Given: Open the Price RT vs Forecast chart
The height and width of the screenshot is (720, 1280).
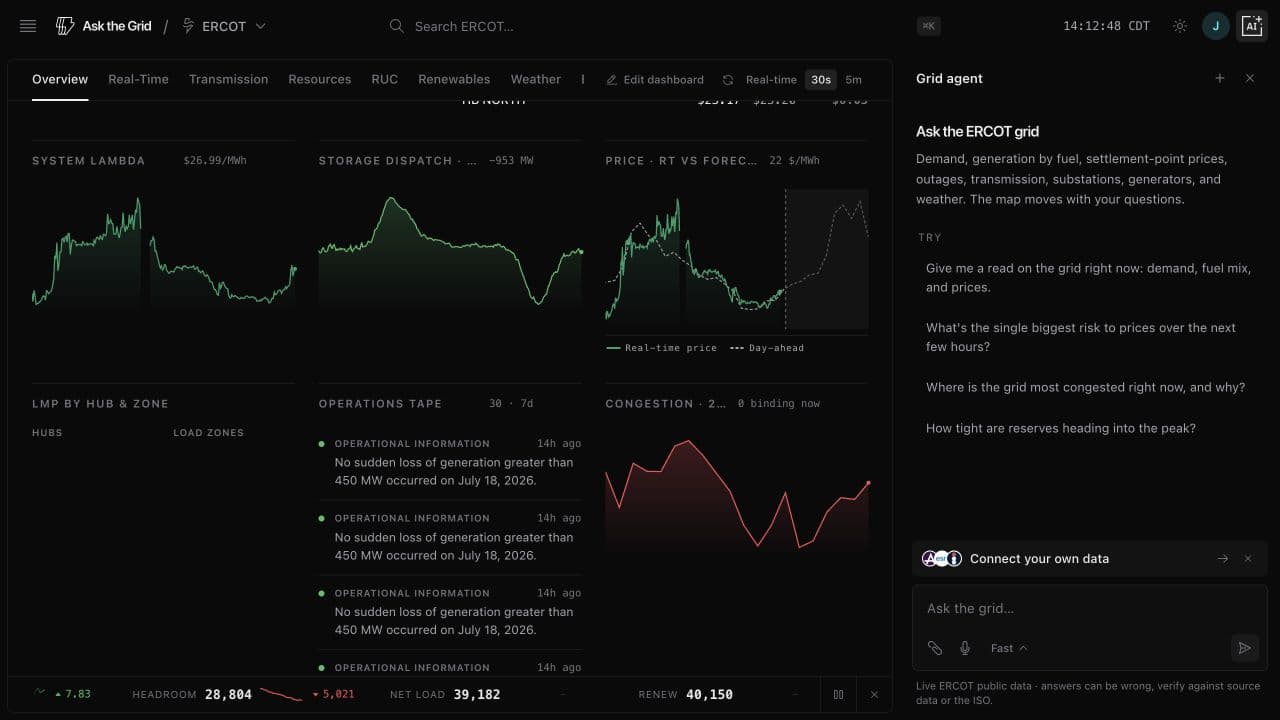Looking at the screenshot, I should pos(737,258).
